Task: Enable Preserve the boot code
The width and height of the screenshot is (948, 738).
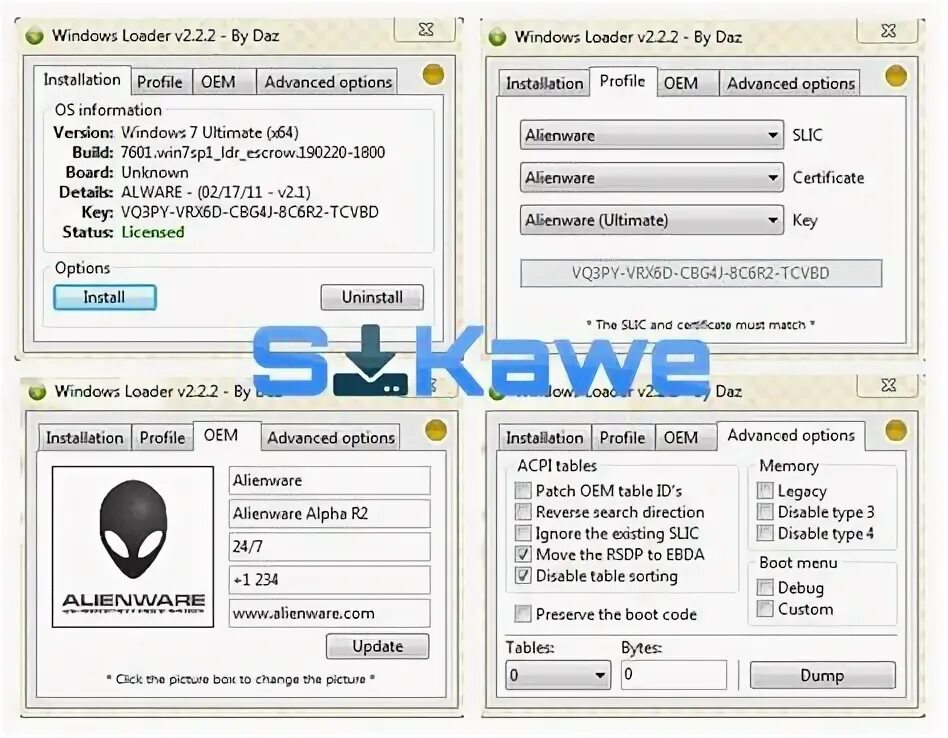Action: (x=522, y=614)
